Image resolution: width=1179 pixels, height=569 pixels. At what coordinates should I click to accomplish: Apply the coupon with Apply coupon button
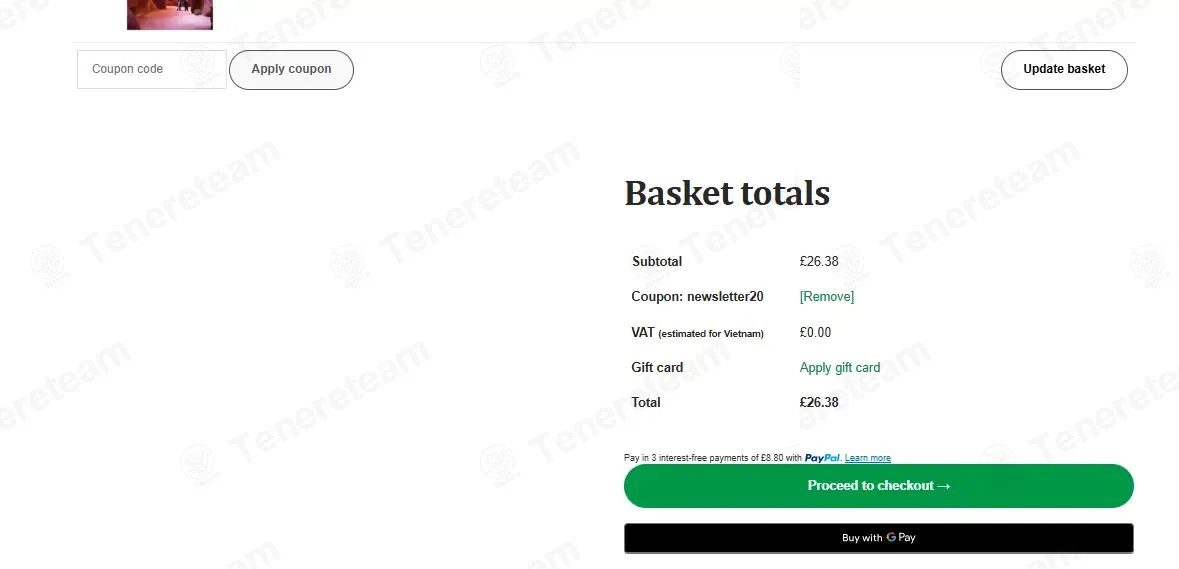point(291,69)
